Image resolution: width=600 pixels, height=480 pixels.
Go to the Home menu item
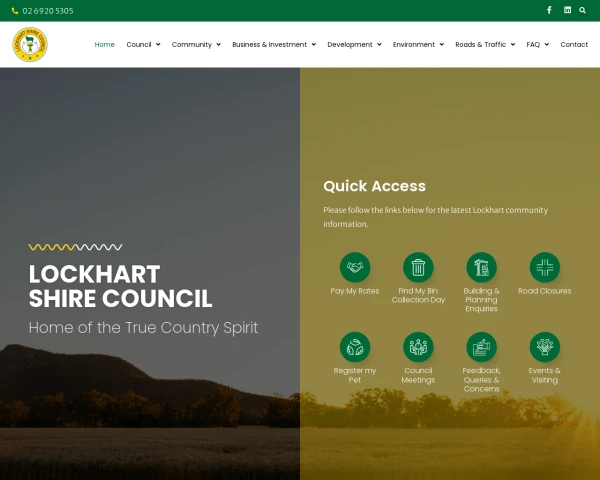click(104, 44)
